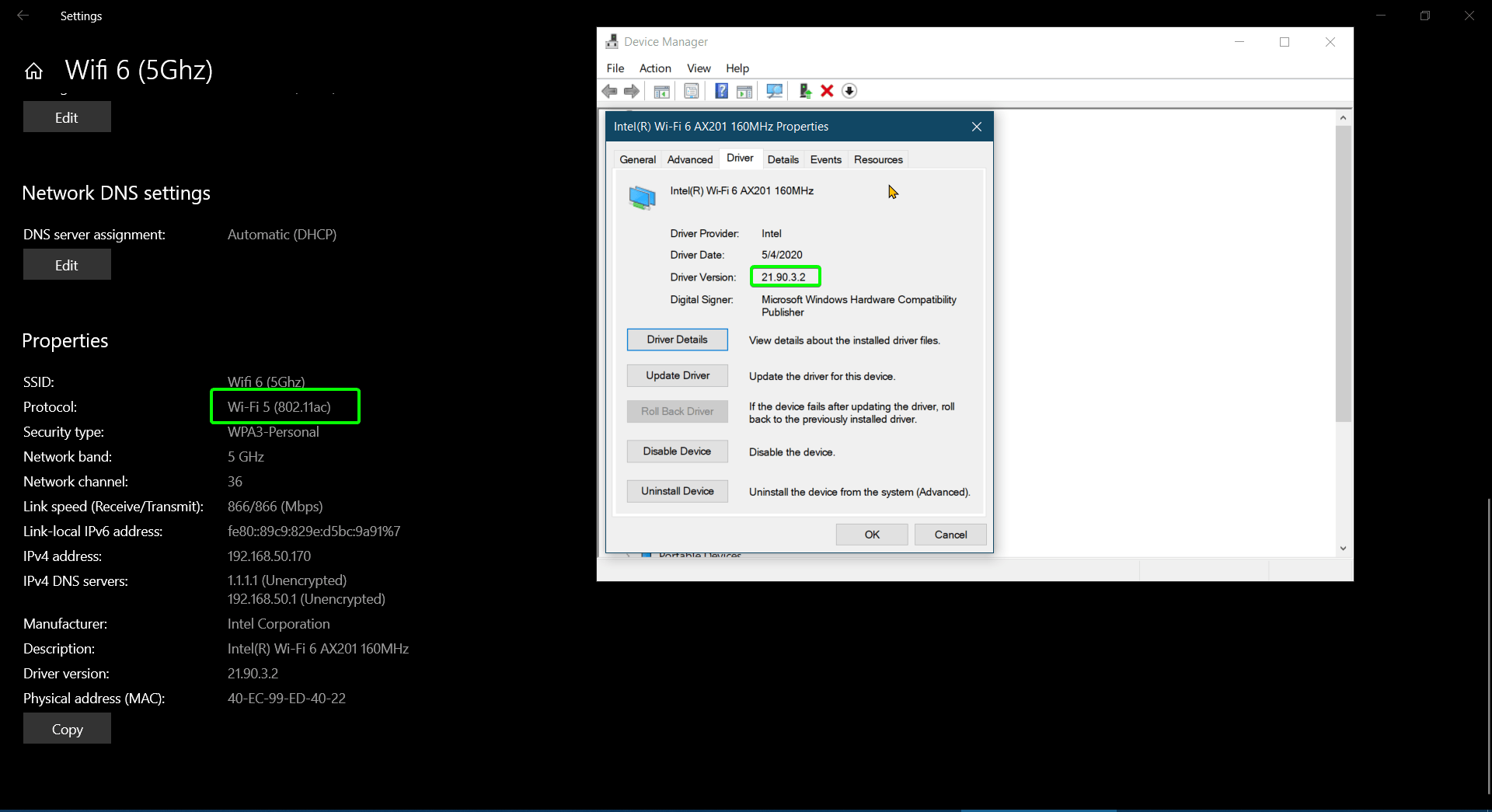Click the Automatic (DHCP) DNS assignment value
This screenshot has height=812, width=1492.
tap(282, 235)
